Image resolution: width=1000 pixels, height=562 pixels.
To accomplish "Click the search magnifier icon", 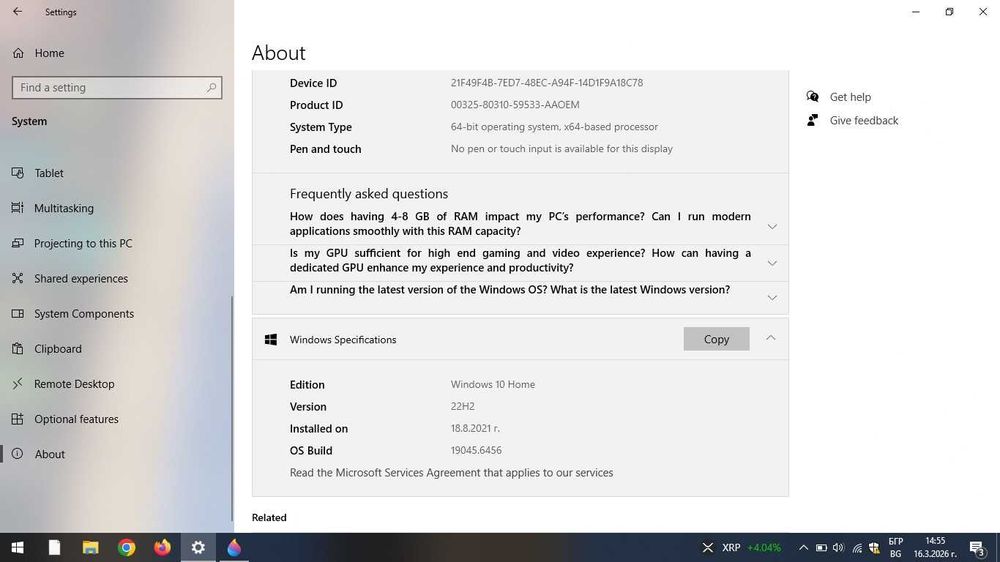I will [211, 87].
